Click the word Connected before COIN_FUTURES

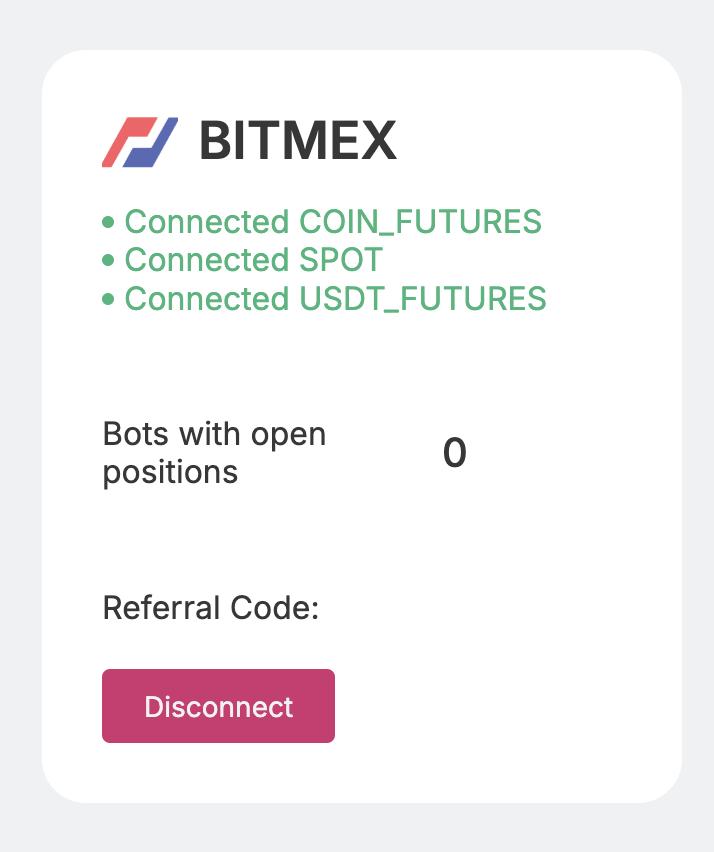click(x=206, y=222)
